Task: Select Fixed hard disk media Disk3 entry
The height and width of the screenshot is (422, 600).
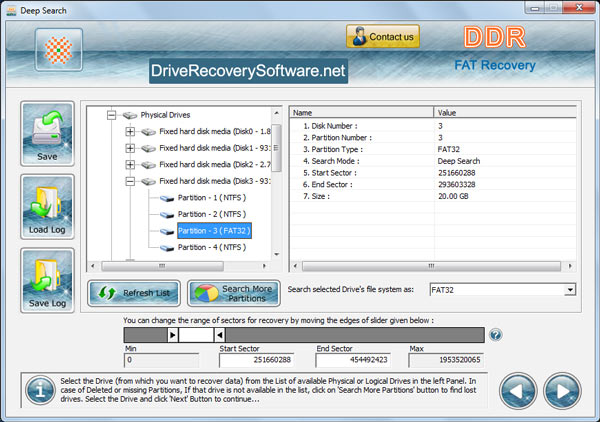Action: tap(215, 181)
